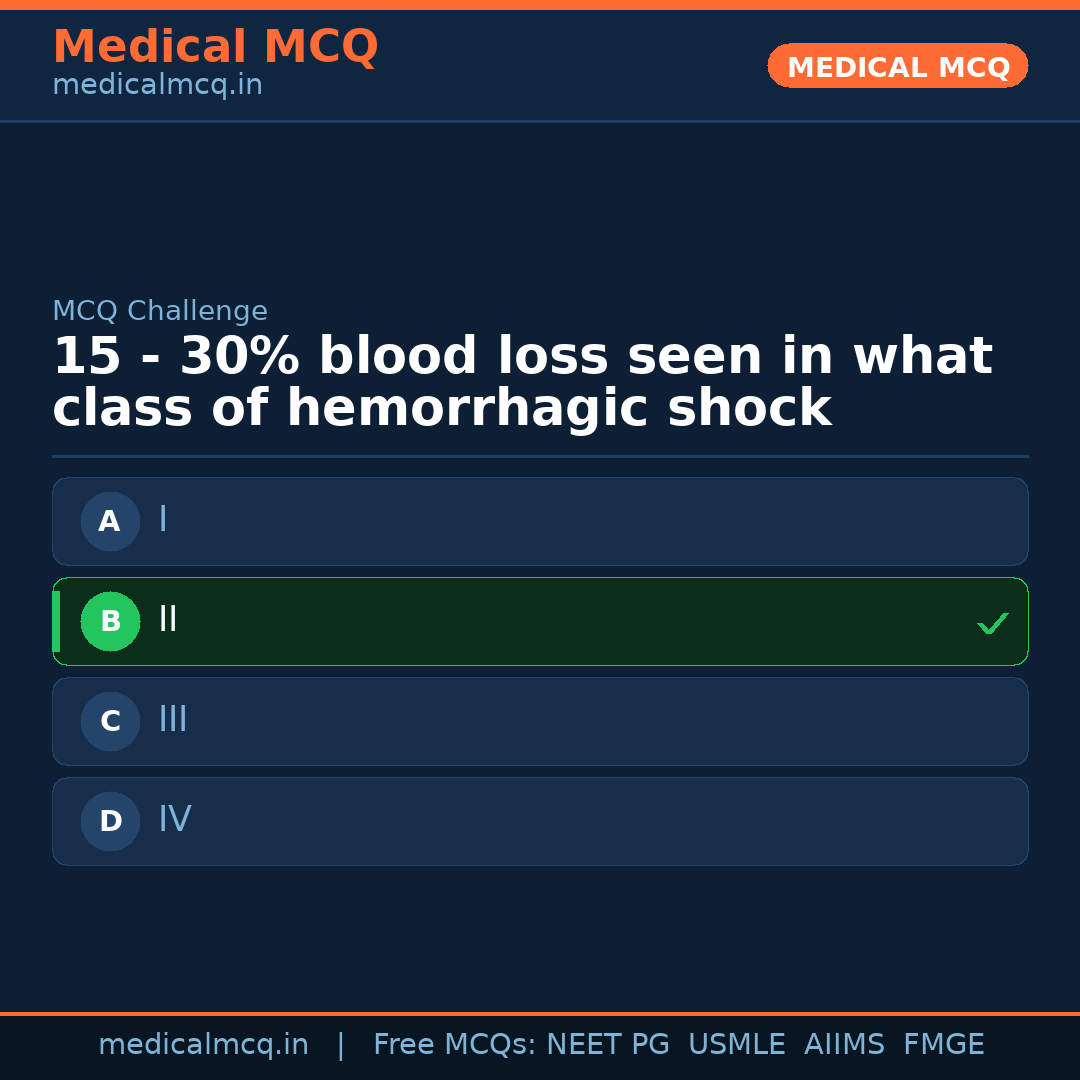1080x1080 pixels.
Task: Click the circular C badge icon
Action: [110, 721]
